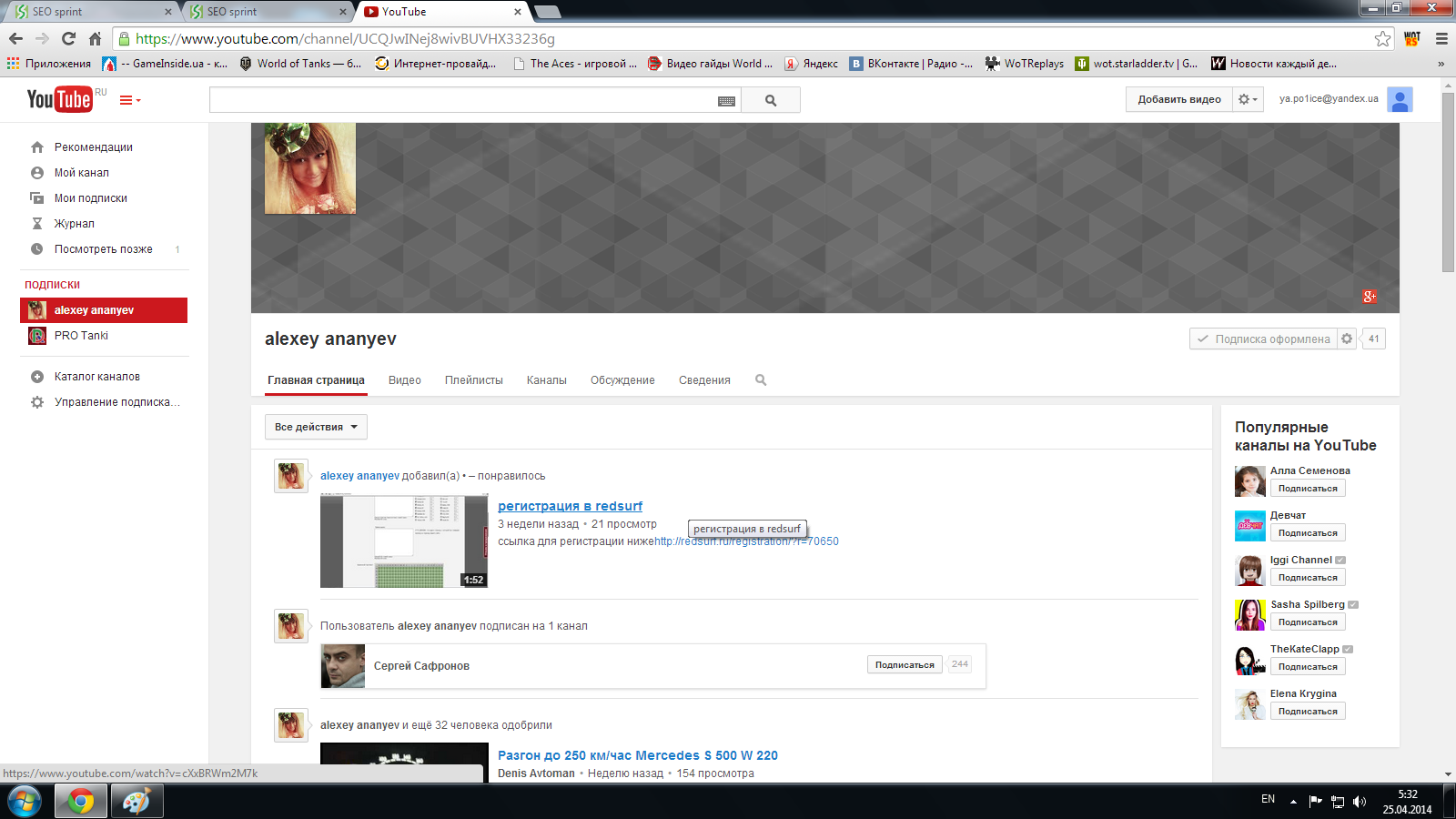Open the Chrome menu icon
Image resolution: width=1456 pixels, height=819 pixels.
click(1441, 38)
